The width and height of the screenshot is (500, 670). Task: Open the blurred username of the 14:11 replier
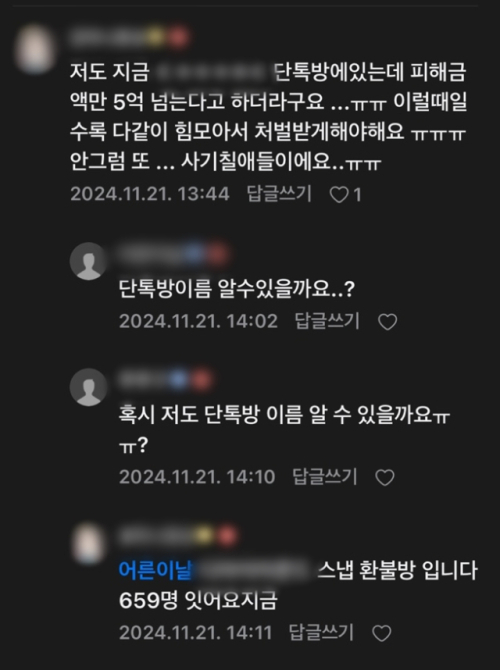pyautogui.click(x=178, y=535)
